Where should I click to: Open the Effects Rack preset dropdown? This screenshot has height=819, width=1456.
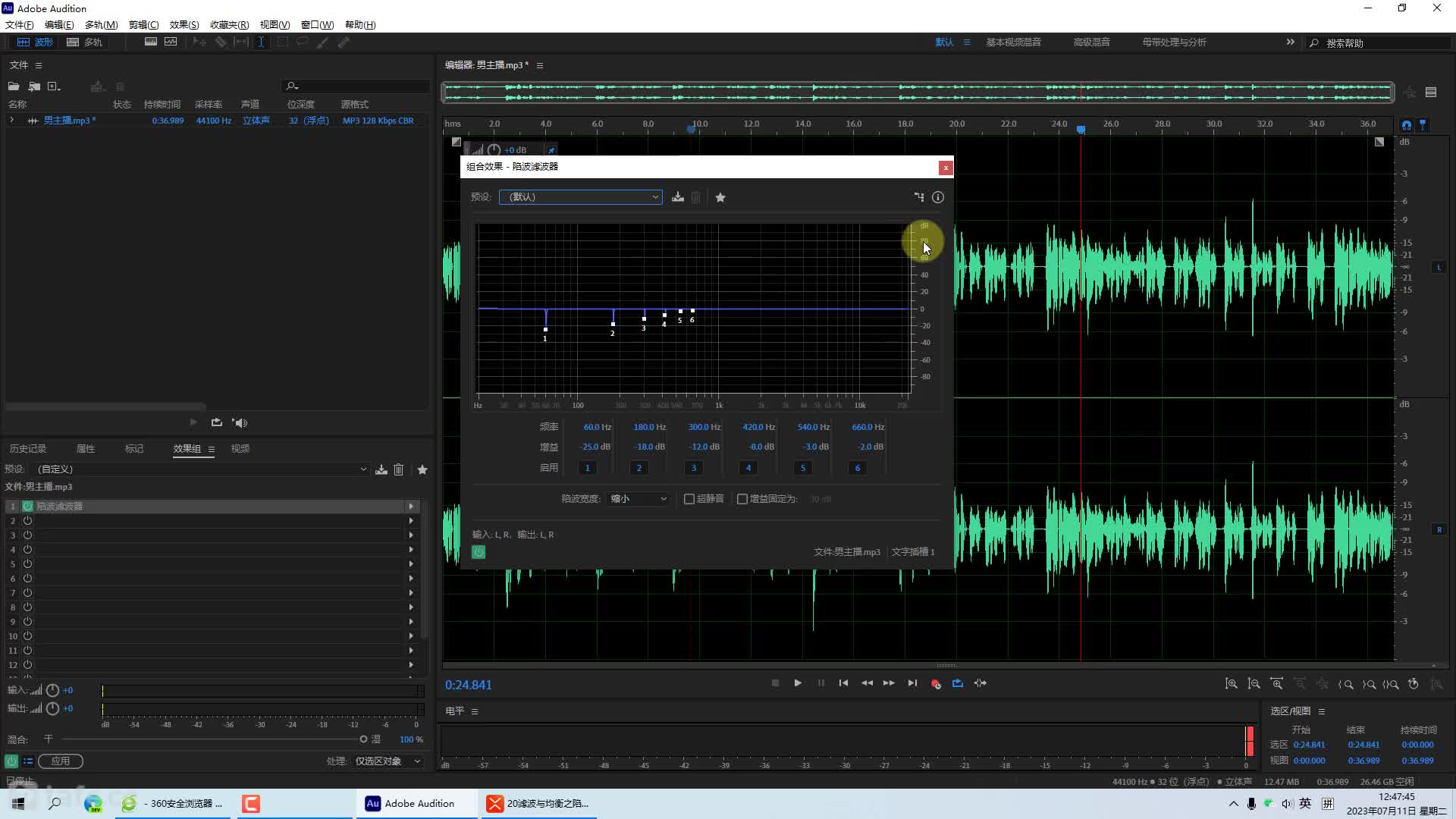click(200, 469)
